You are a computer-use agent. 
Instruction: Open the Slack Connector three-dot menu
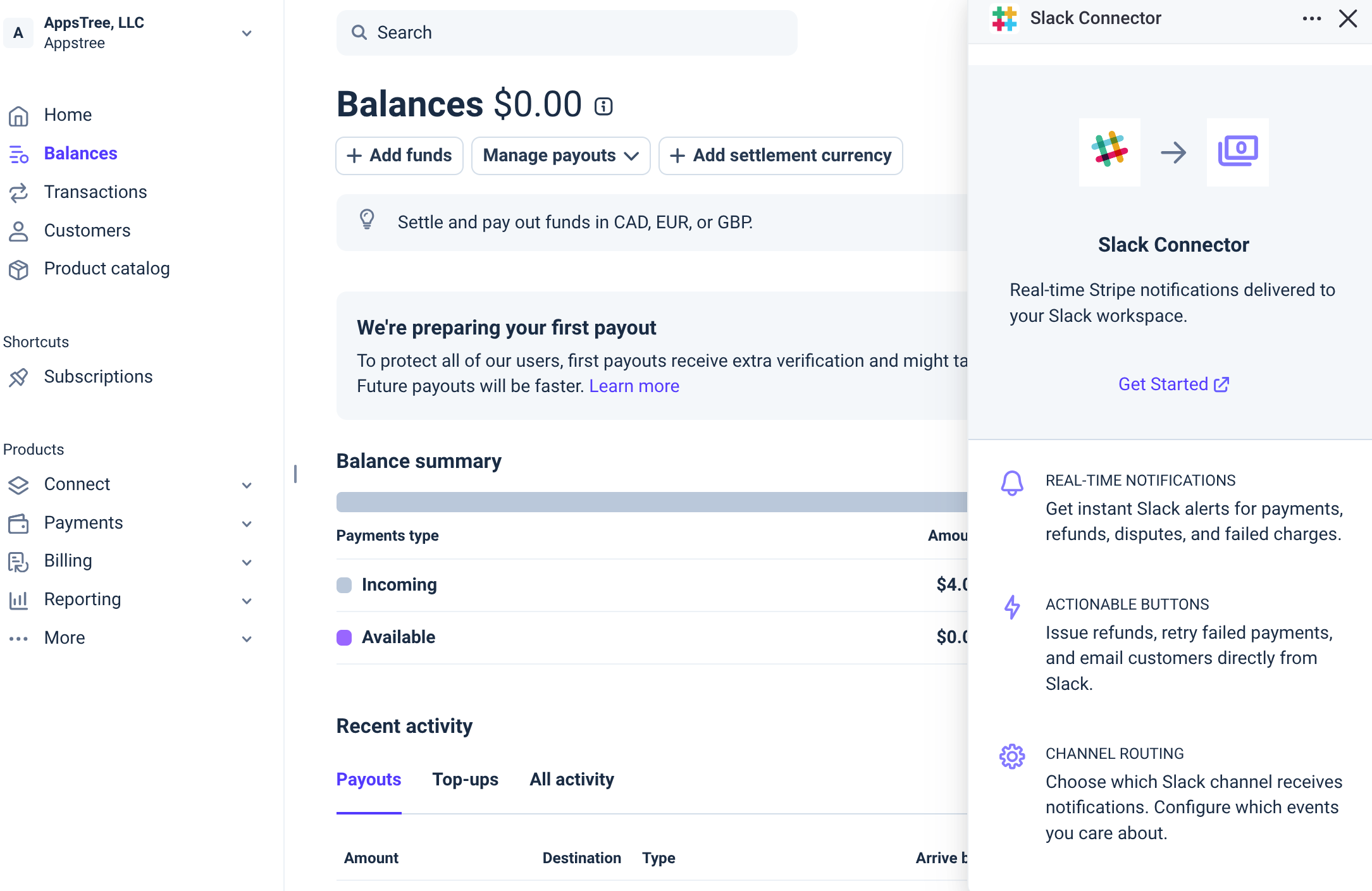tap(1312, 18)
